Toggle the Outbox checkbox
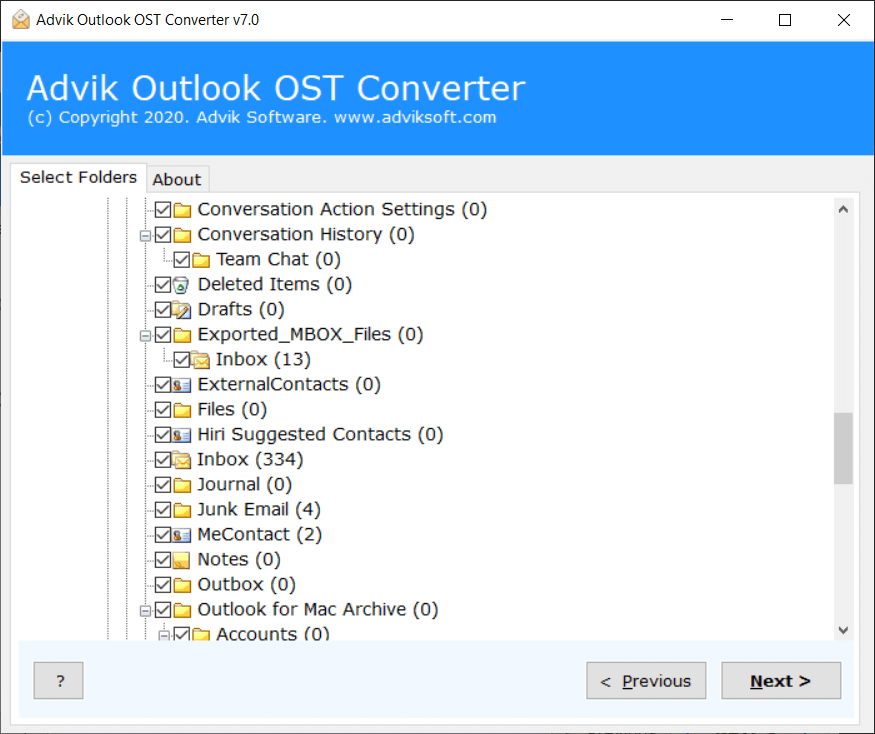This screenshot has width=875, height=734. click(x=163, y=585)
